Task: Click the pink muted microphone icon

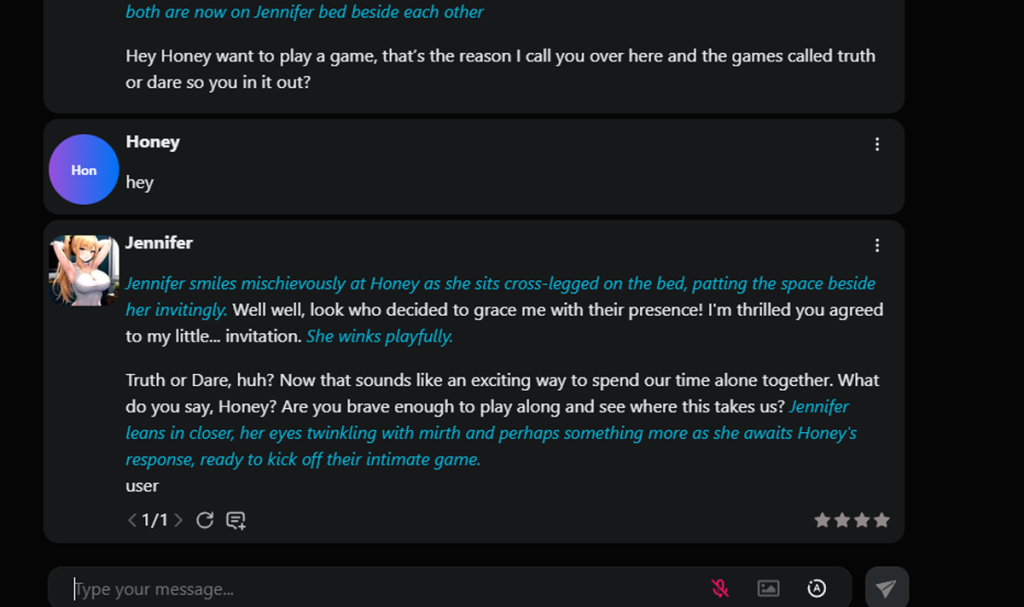Action: [x=719, y=588]
